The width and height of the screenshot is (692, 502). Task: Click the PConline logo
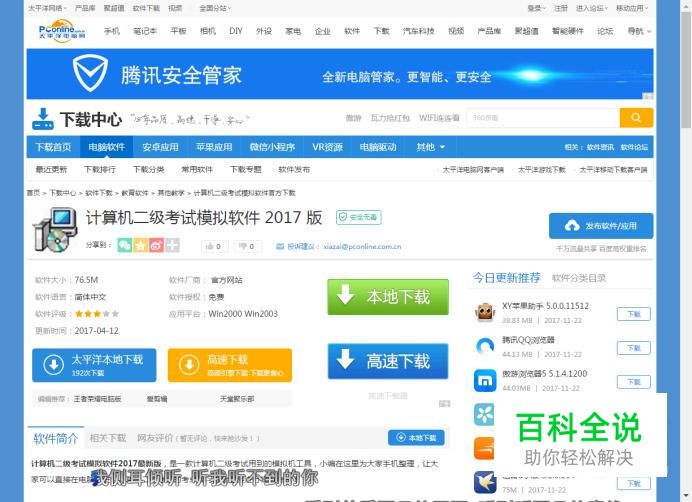(61, 31)
